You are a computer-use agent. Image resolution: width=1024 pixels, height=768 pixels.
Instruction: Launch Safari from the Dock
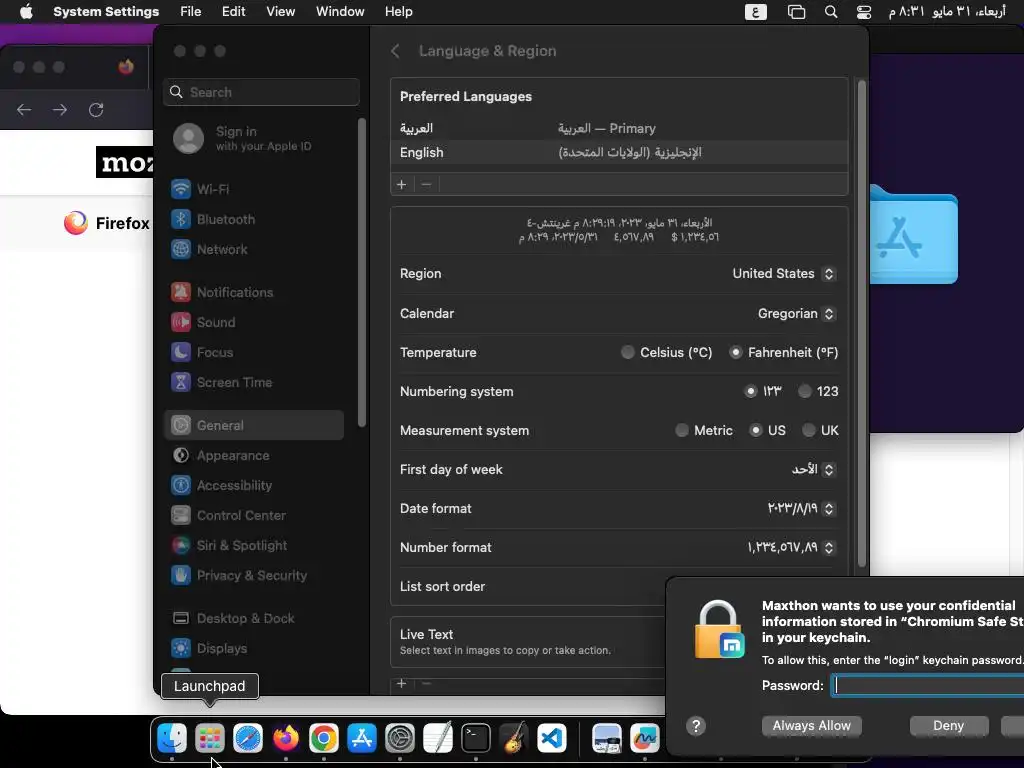(x=248, y=739)
